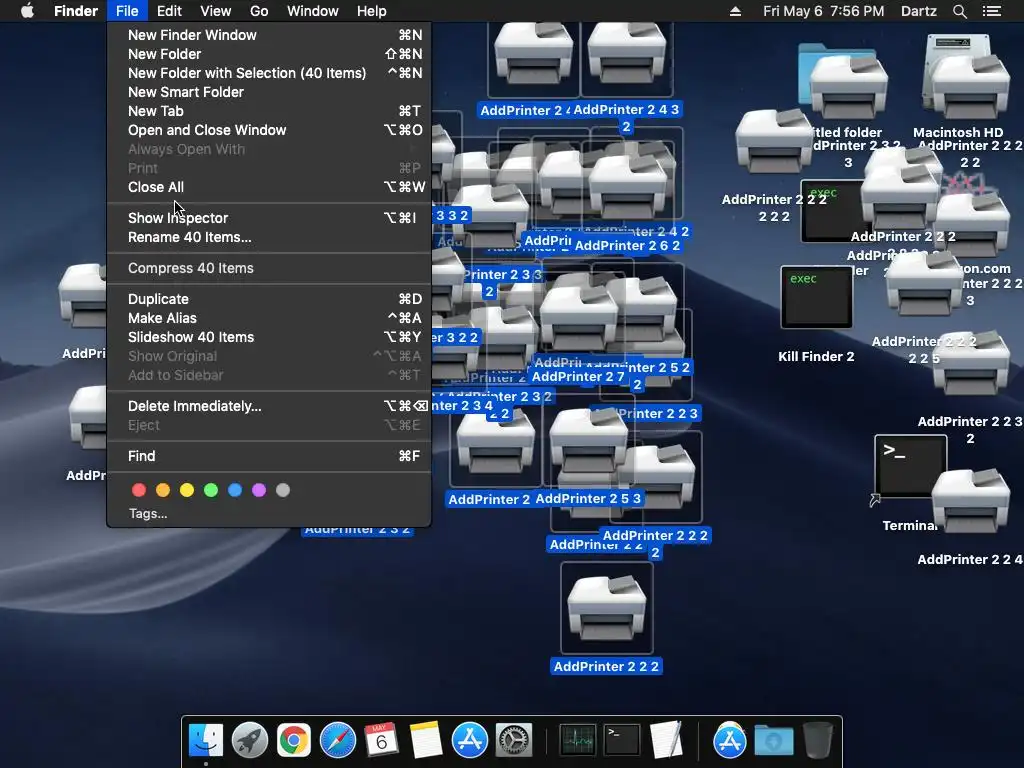Open Terminal icon in the Dock
The image size is (1024, 768).
pyautogui.click(x=622, y=741)
